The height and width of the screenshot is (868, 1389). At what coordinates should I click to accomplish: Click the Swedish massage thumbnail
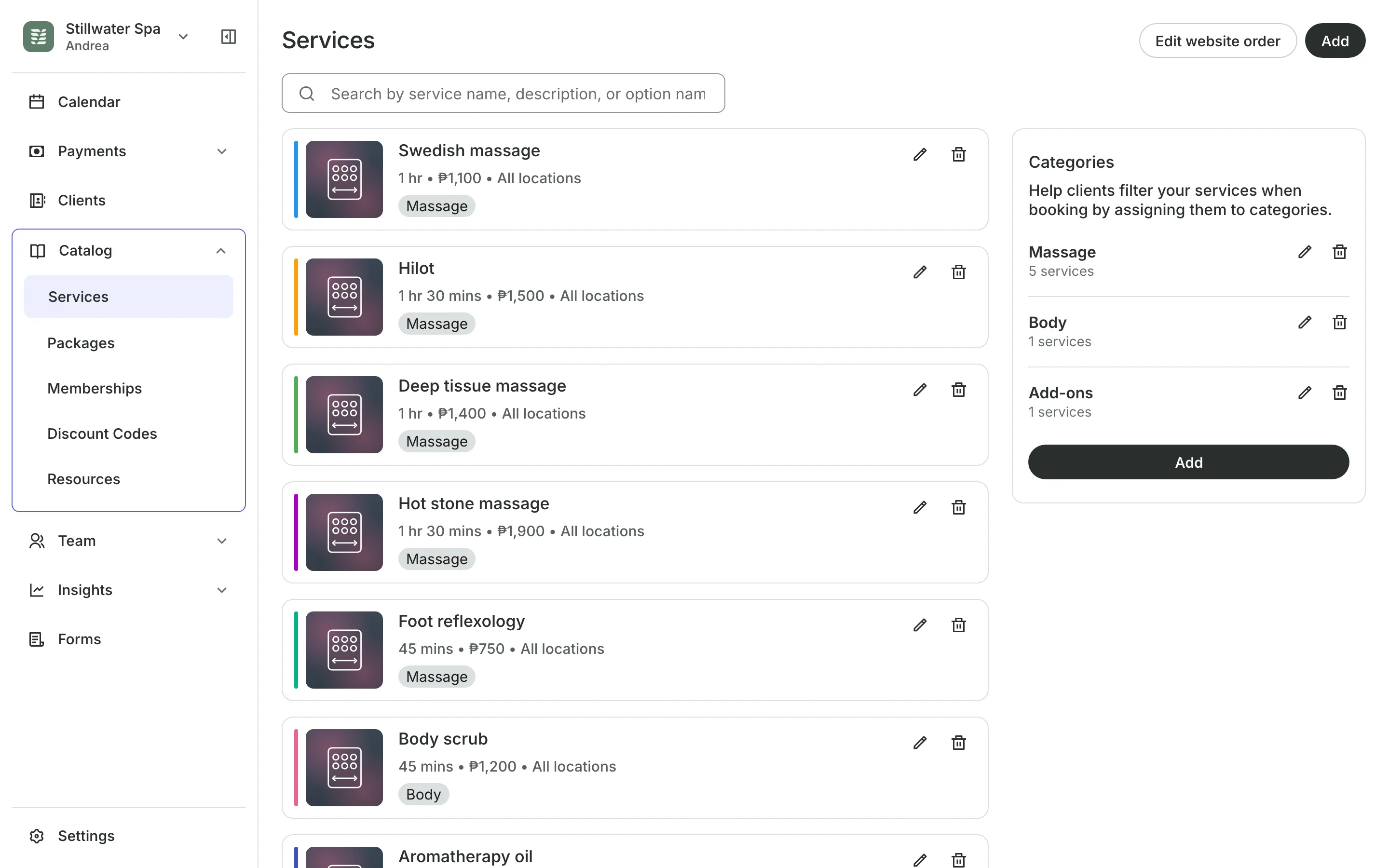coord(344,180)
